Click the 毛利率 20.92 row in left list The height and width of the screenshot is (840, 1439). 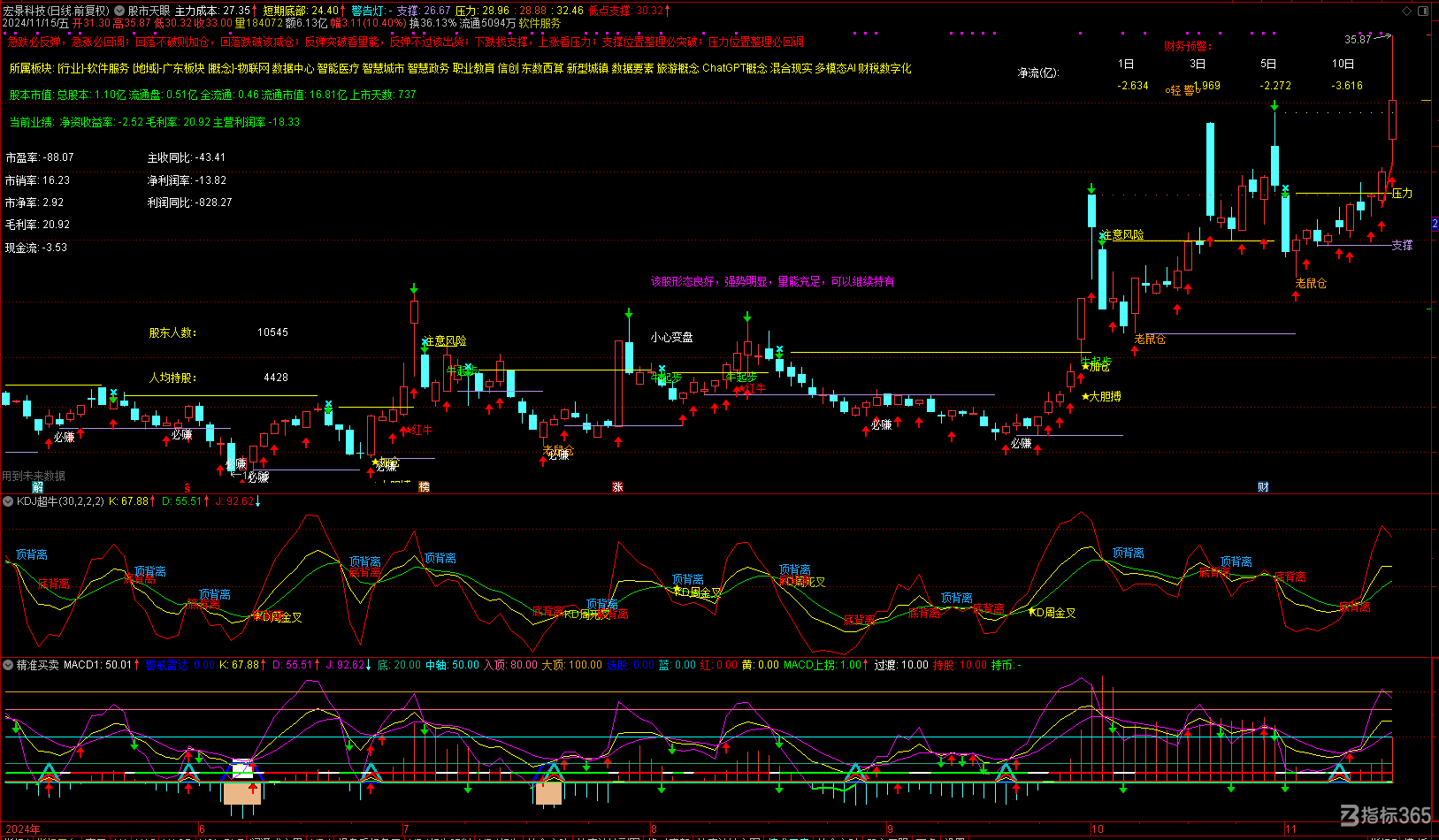37,225
